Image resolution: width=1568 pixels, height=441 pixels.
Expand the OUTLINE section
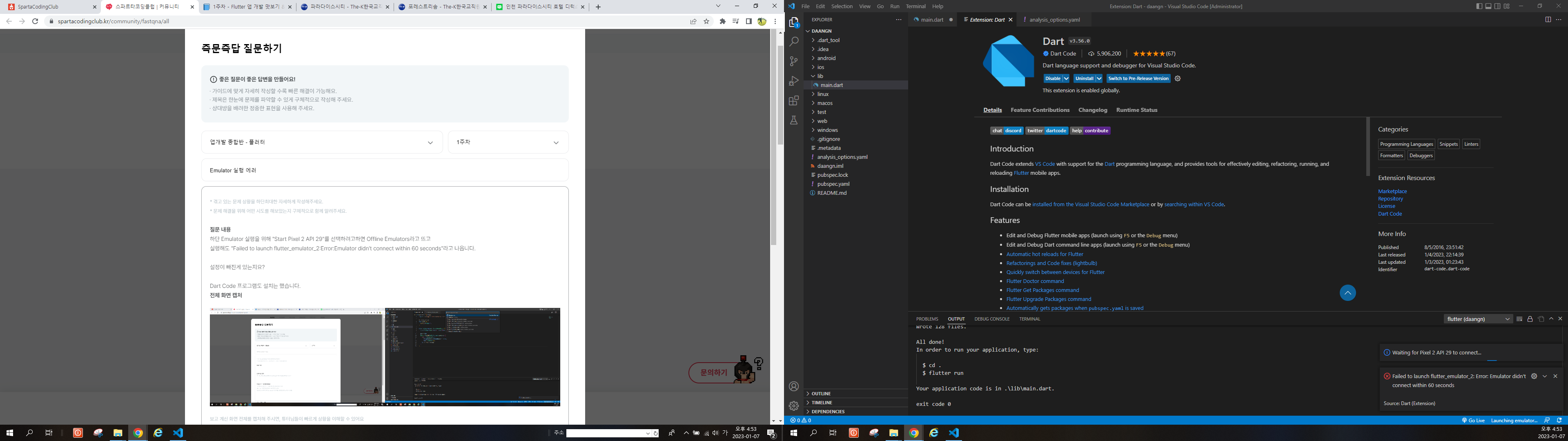pyautogui.click(x=856, y=394)
